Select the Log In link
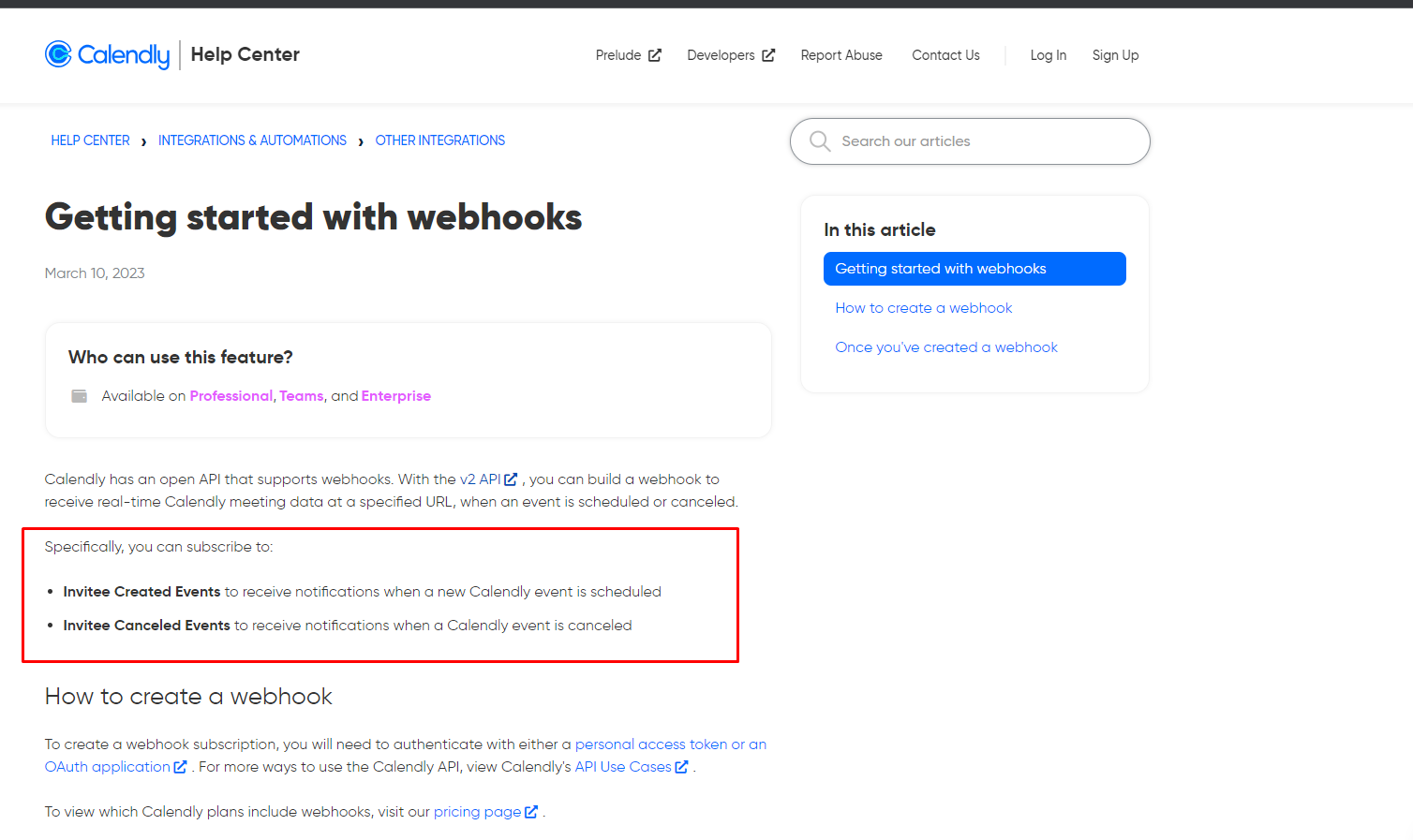The height and width of the screenshot is (840, 1413). pyautogui.click(x=1048, y=55)
